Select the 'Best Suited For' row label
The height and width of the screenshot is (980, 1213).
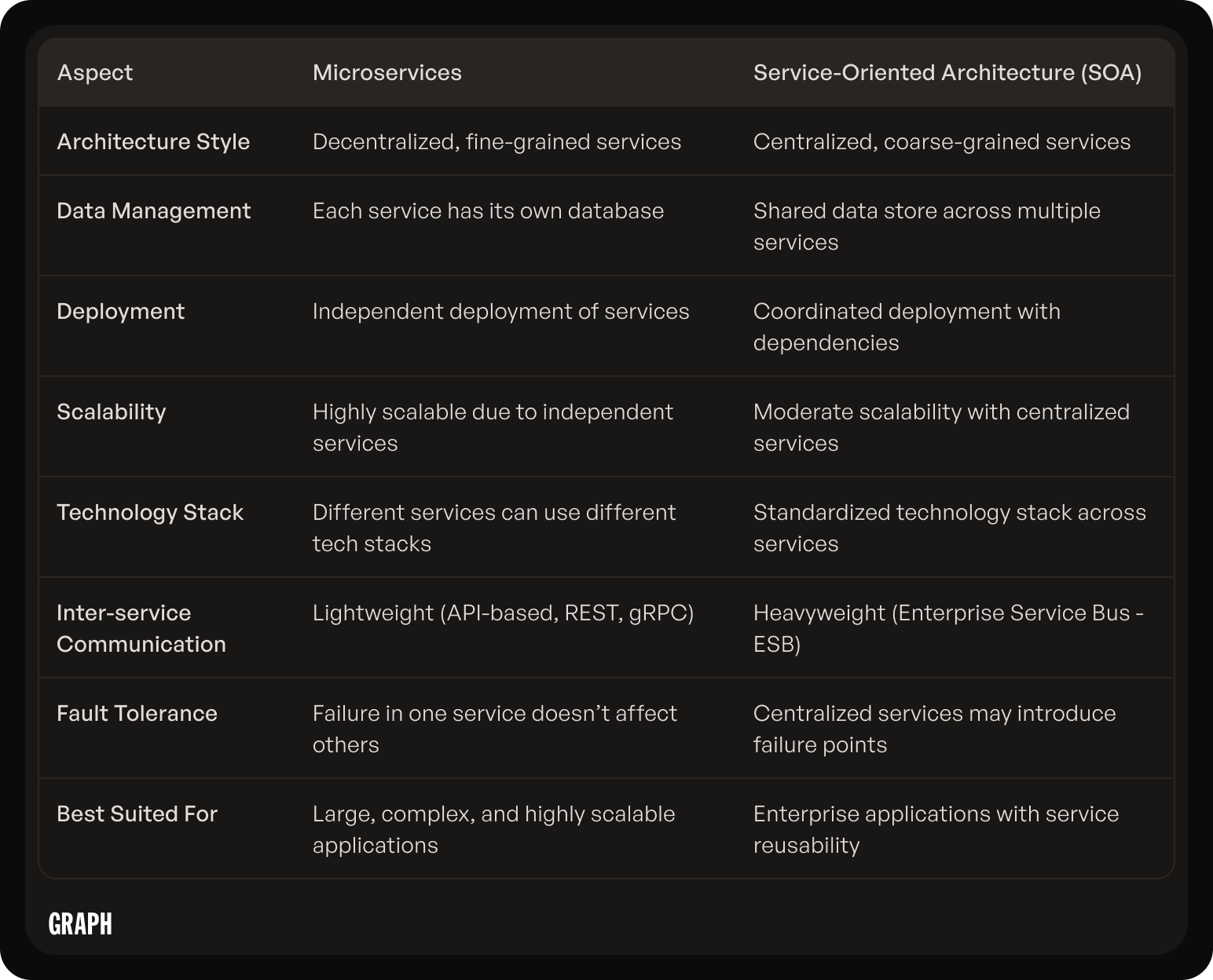[x=137, y=814]
